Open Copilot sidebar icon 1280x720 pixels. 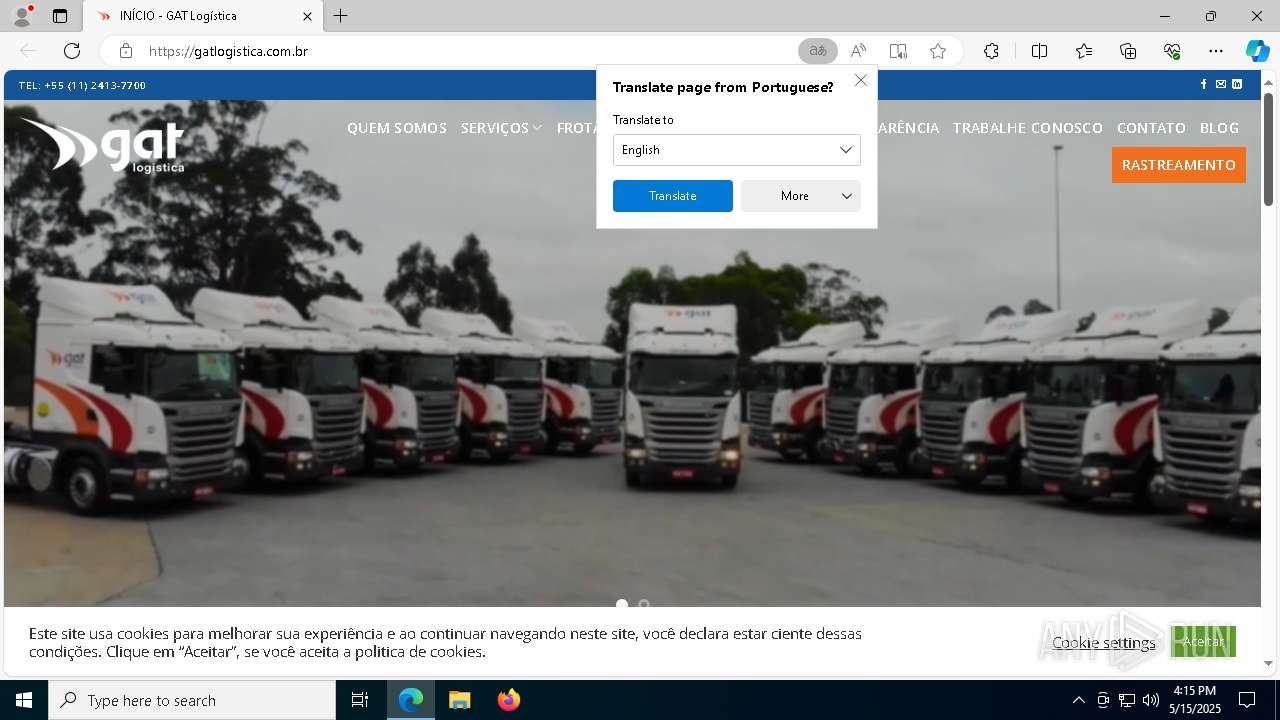tap(1257, 51)
